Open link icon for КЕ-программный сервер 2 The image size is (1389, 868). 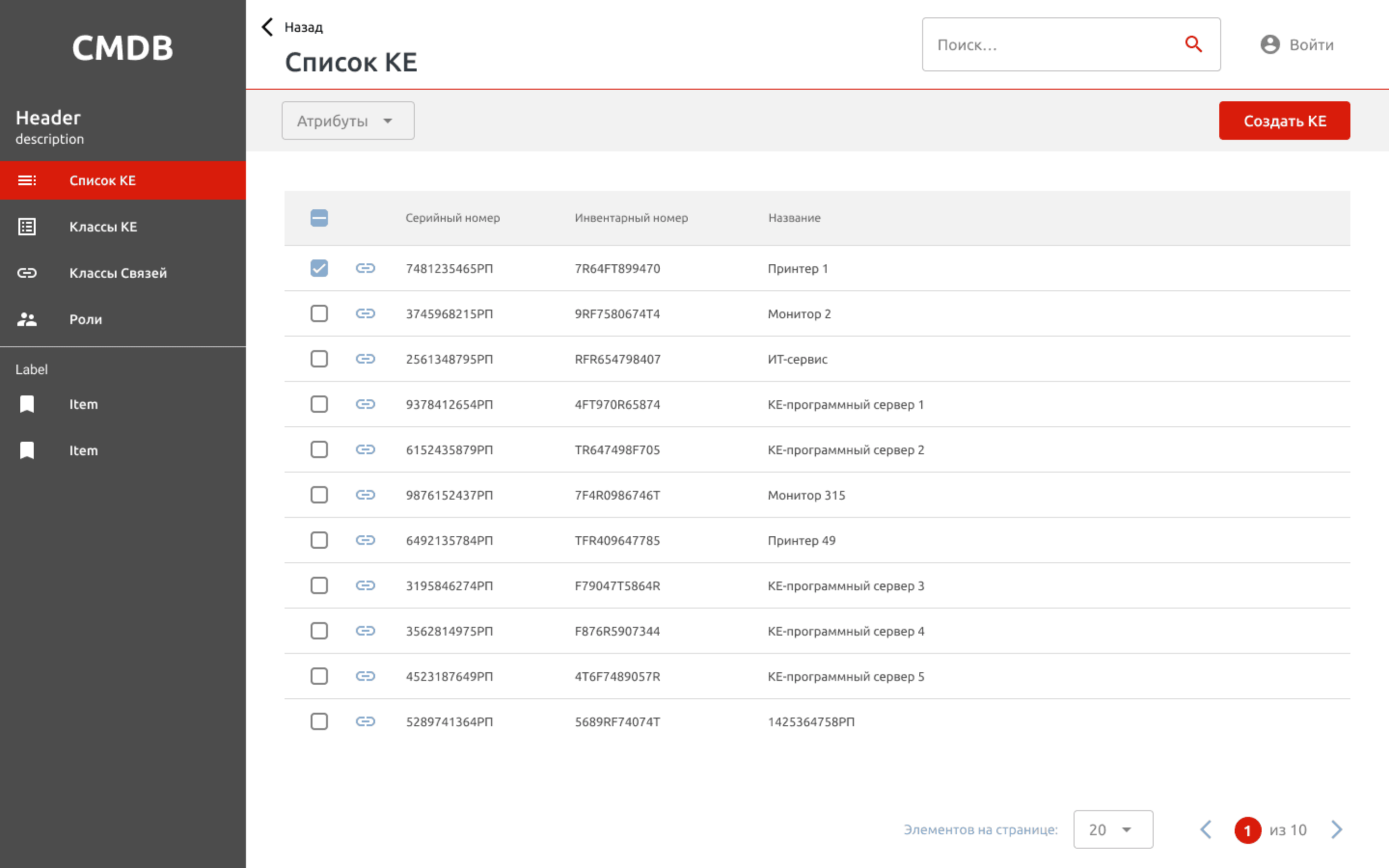coord(366,449)
